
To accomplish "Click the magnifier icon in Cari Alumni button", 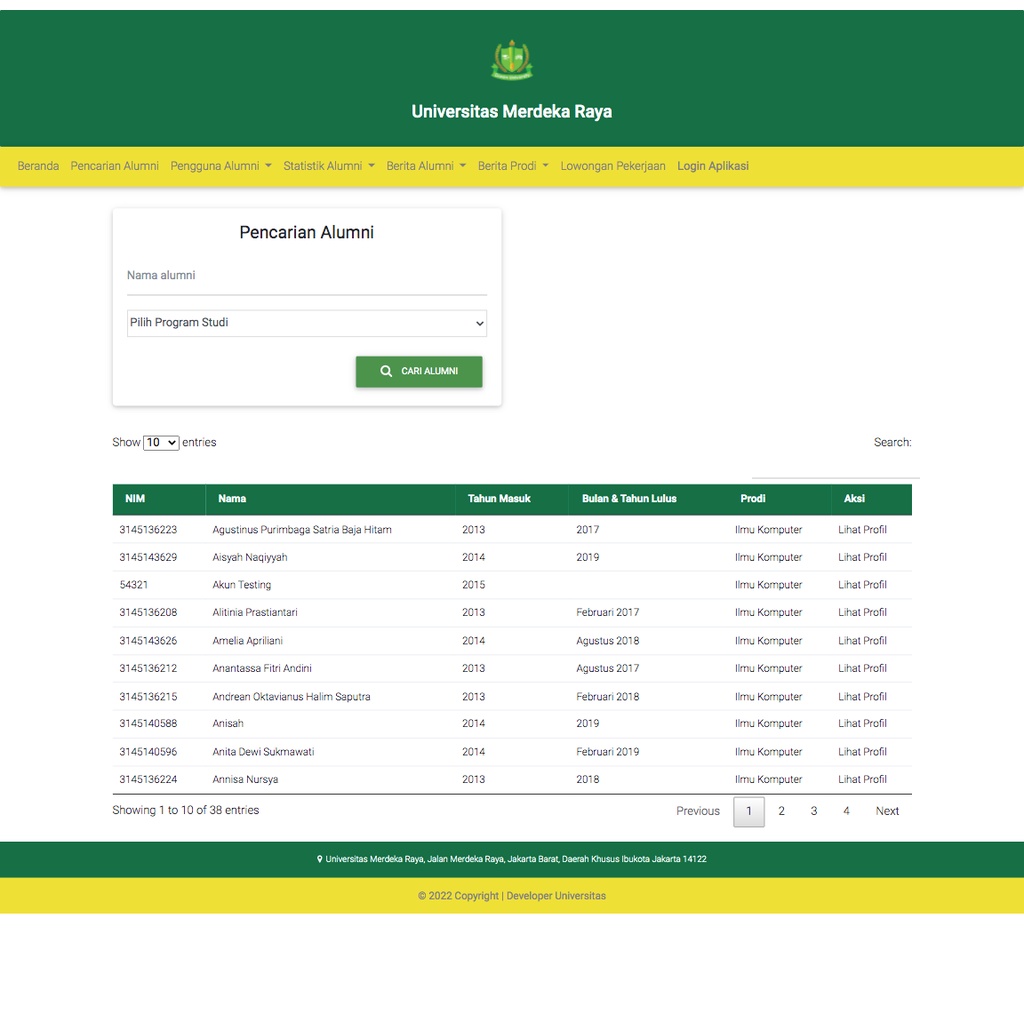I will (x=386, y=371).
